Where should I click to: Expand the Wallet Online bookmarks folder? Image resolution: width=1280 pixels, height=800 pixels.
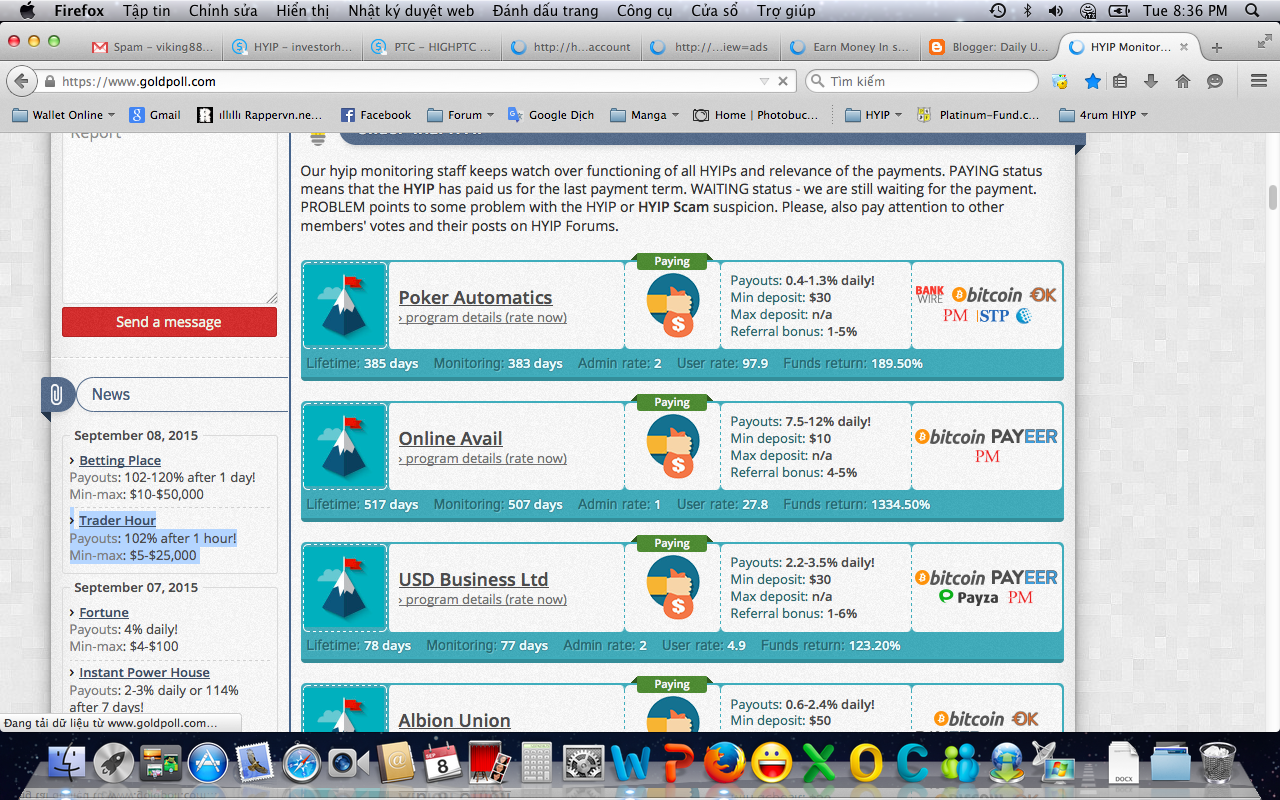coord(63,115)
